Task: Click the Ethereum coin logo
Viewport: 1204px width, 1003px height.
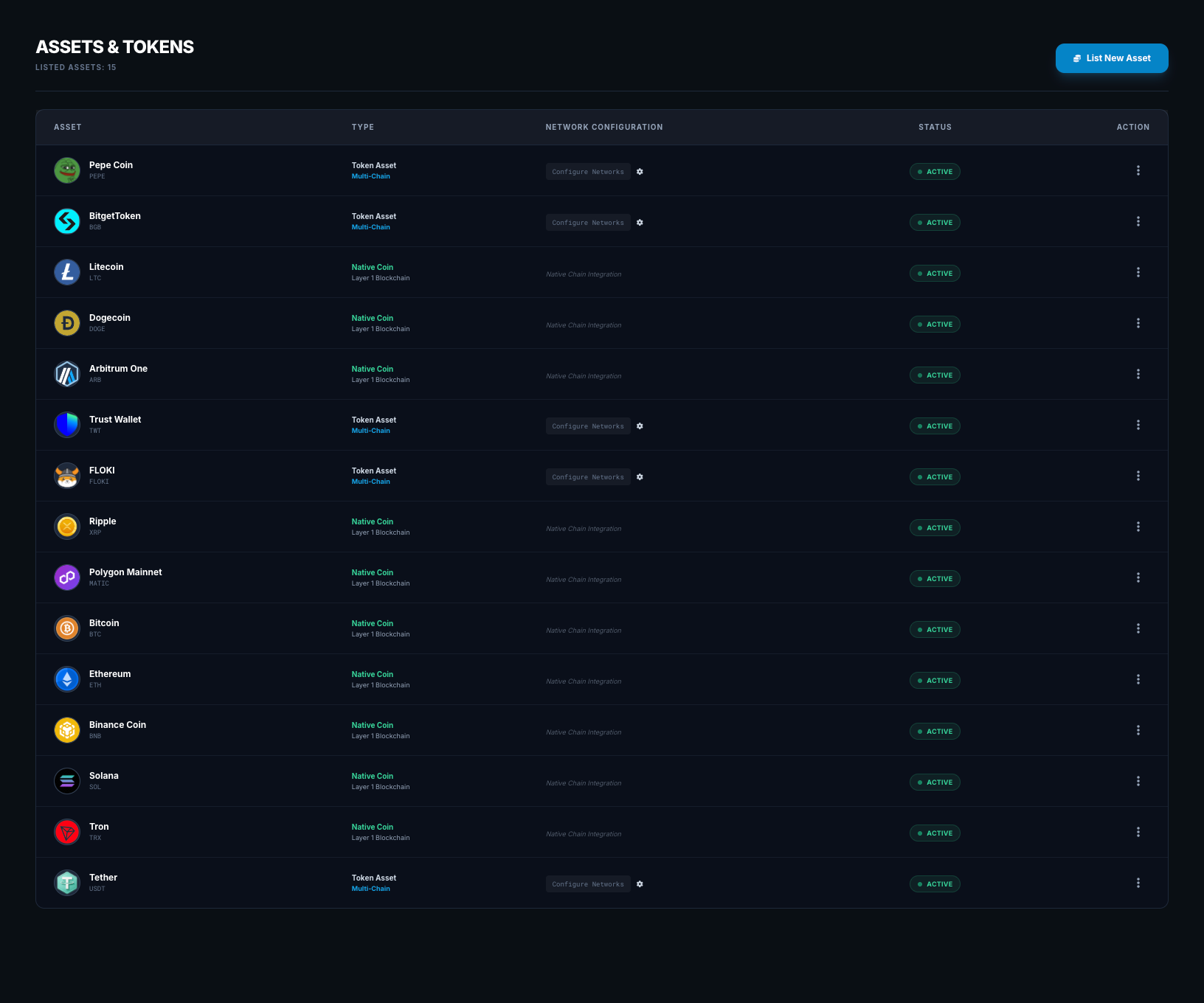Action: pos(67,679)
